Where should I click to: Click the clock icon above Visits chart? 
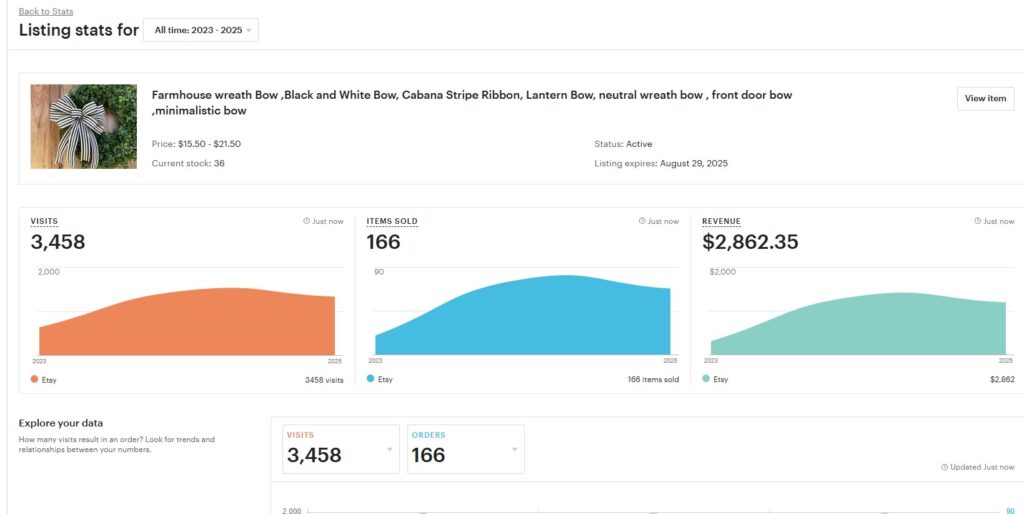[306, 221]
